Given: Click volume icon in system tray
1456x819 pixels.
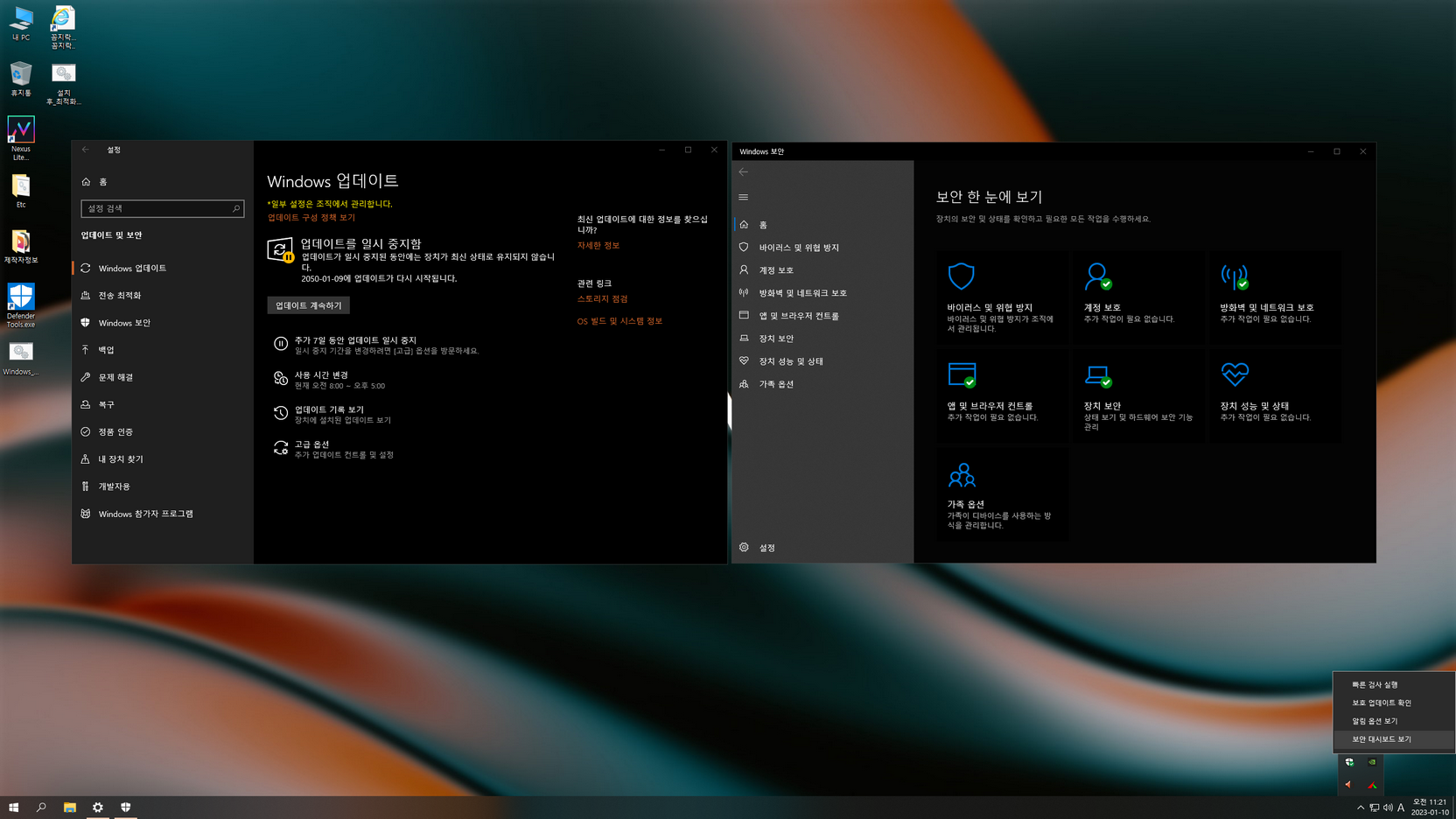Looking at the screenshot, I should coord(1388,808).
